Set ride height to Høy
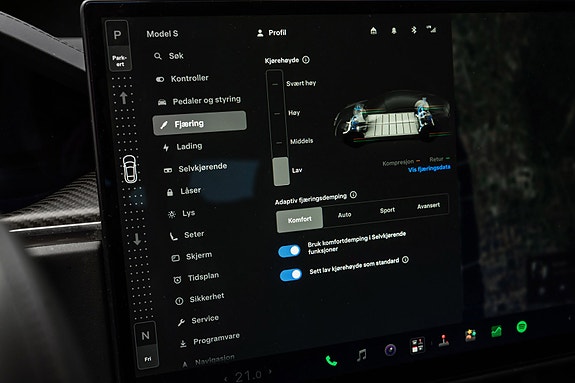Viewport: 575px width, 383px height. [294, 113]
